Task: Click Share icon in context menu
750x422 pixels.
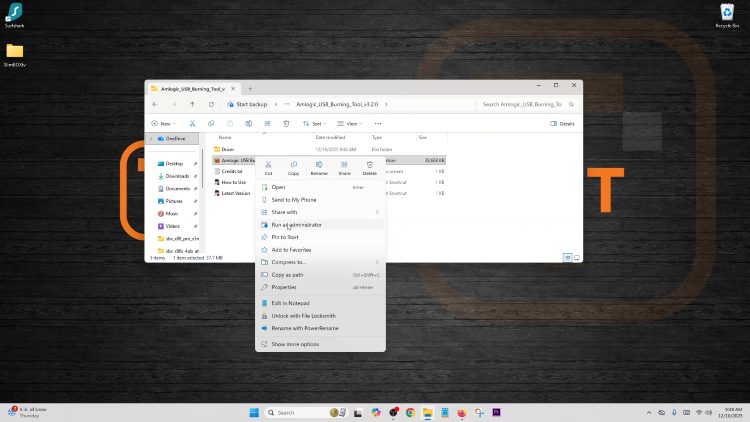Action: (x=344, y=168)
